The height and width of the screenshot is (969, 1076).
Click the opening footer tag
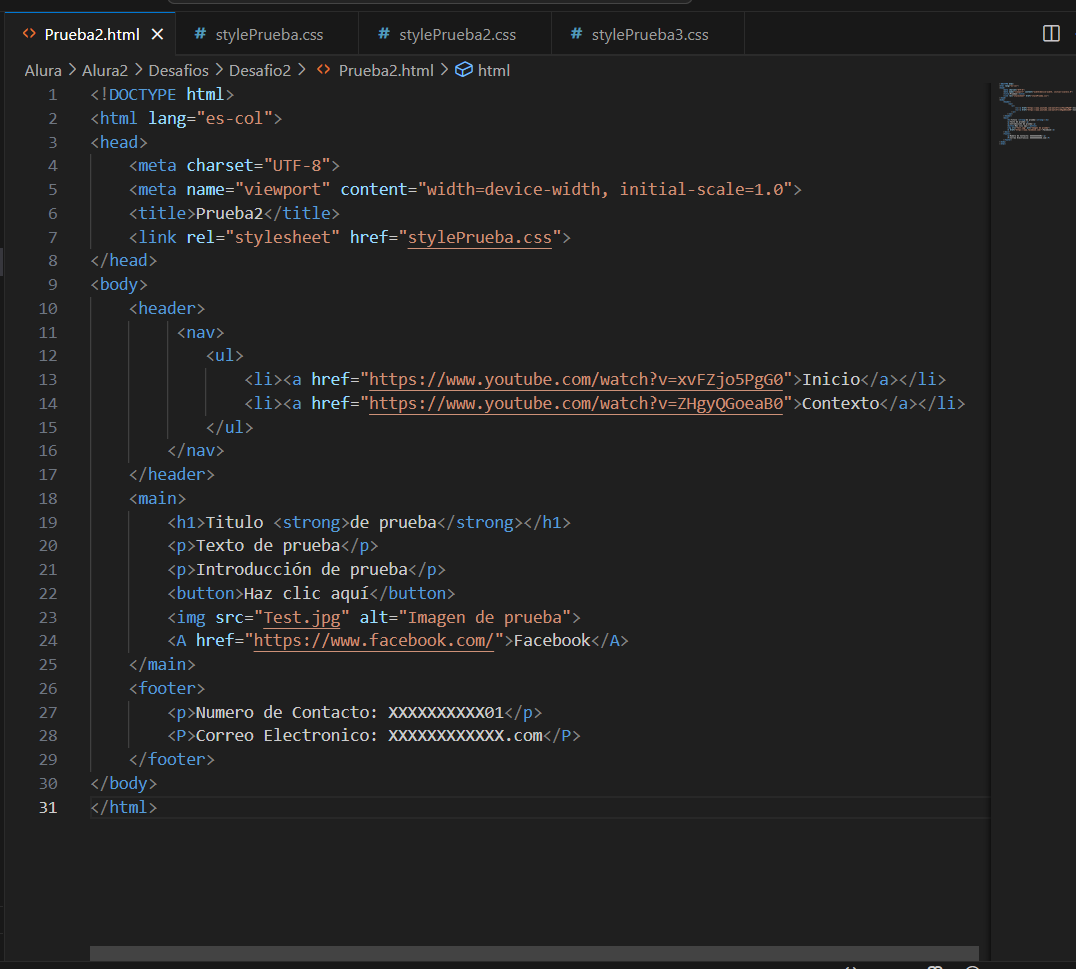click(x=167, y=689)
